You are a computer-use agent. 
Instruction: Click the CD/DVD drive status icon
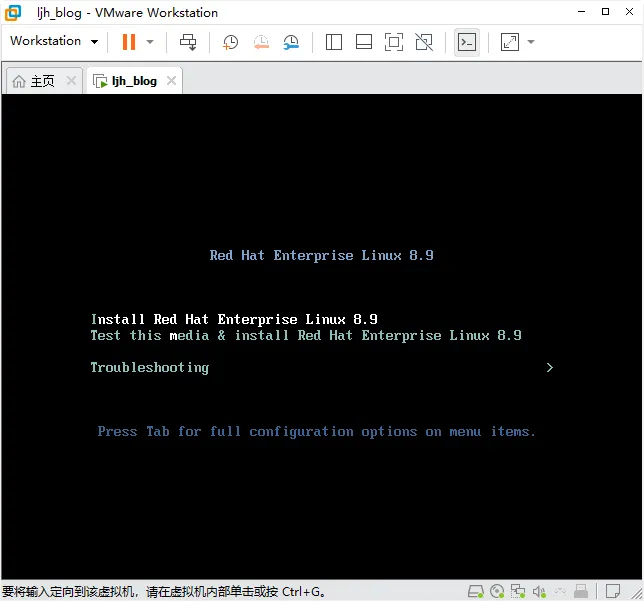click(497, 592)
